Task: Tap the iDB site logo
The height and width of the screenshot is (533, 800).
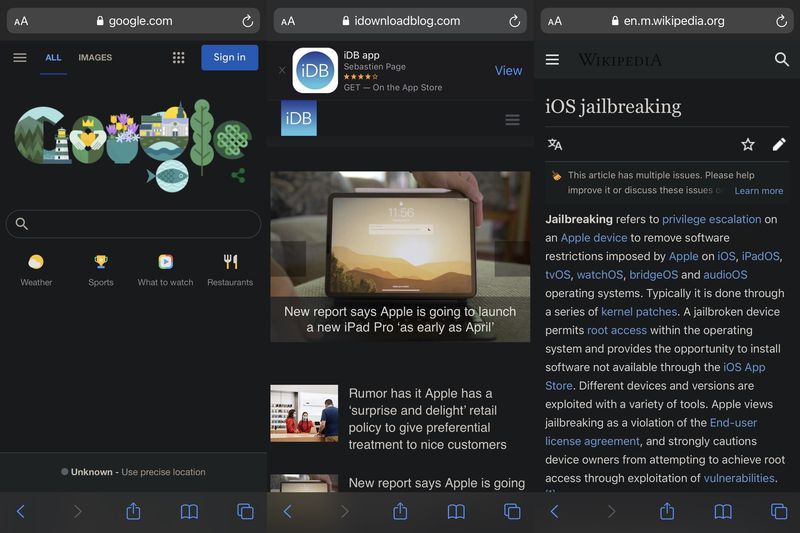Action: [x=298, y=118]
